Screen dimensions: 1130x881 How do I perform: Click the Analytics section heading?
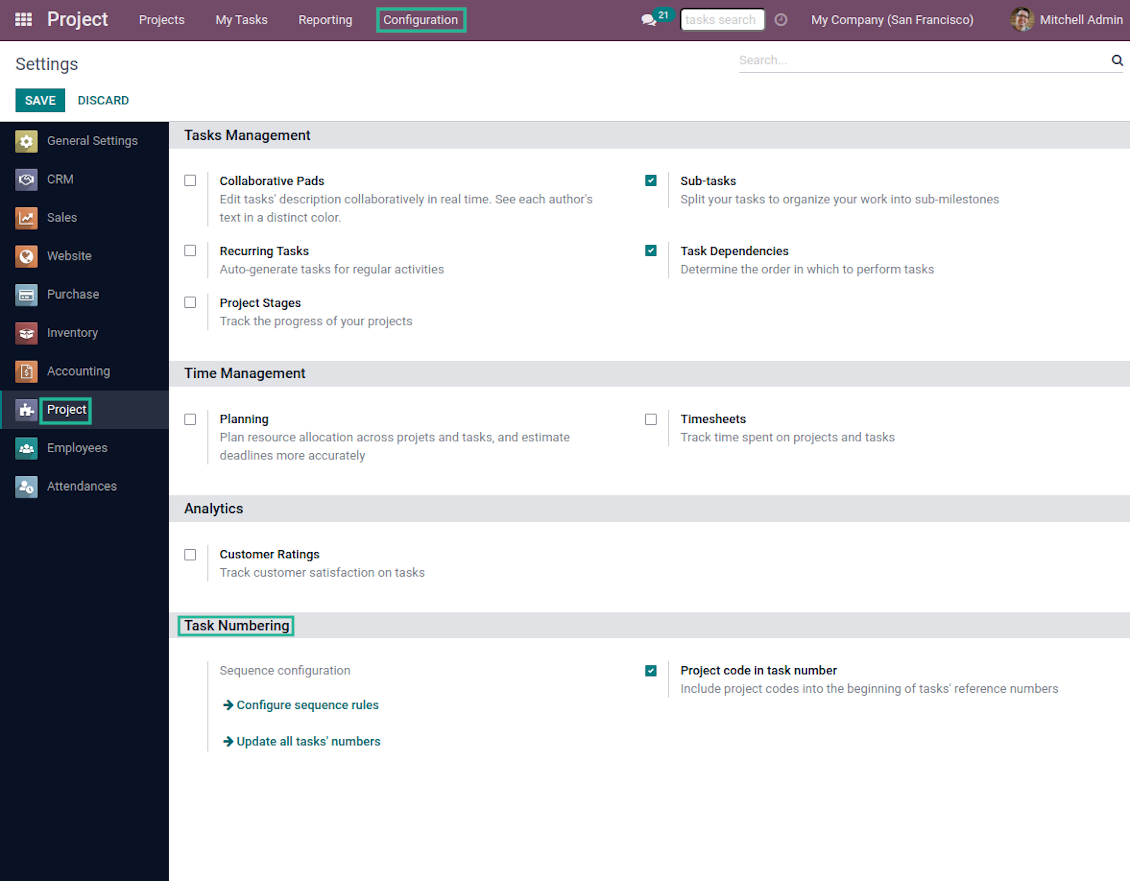click(213, 509)
